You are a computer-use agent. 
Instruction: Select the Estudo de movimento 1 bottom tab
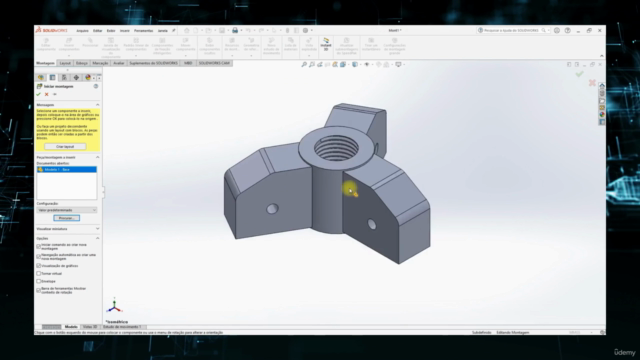[x=122, y=327]
